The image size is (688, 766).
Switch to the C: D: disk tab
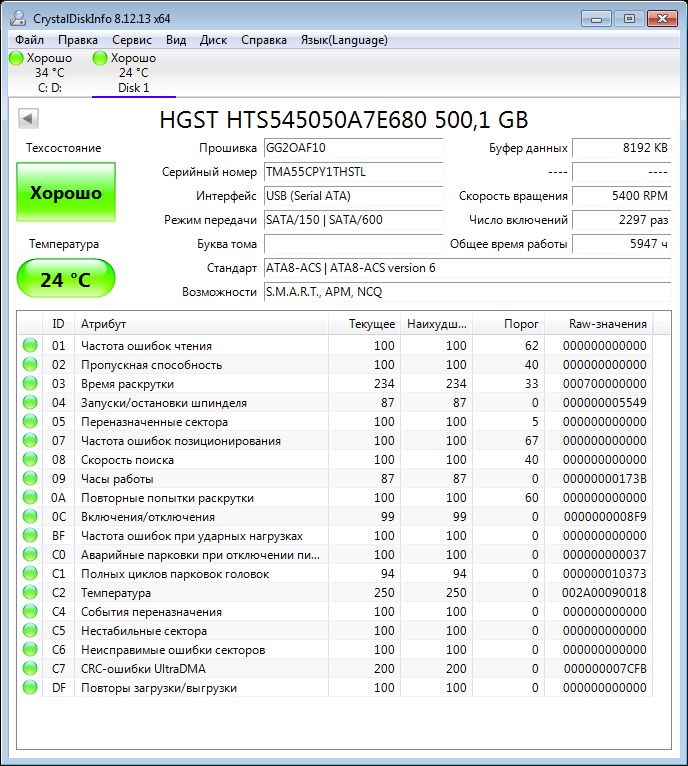[x=49, y=73]
